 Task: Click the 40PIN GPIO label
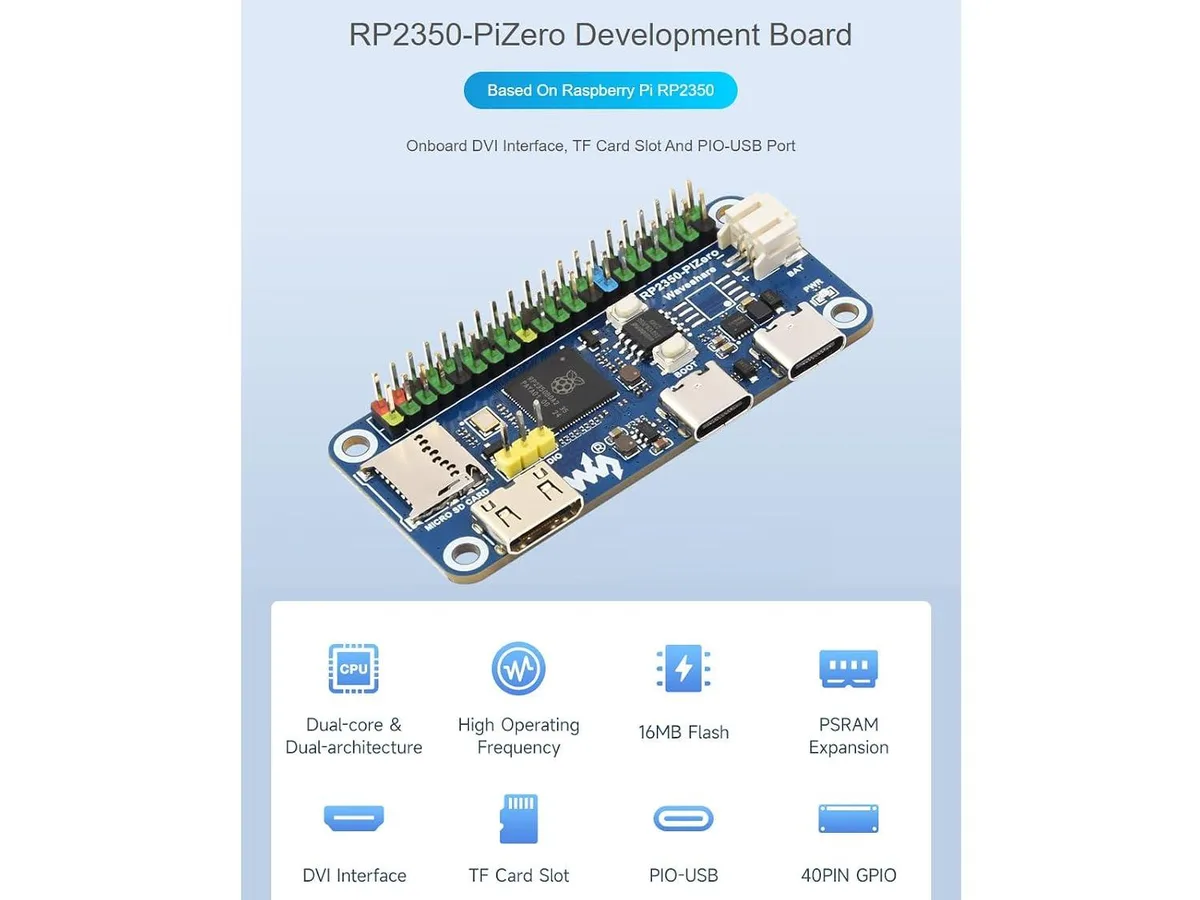848,875
